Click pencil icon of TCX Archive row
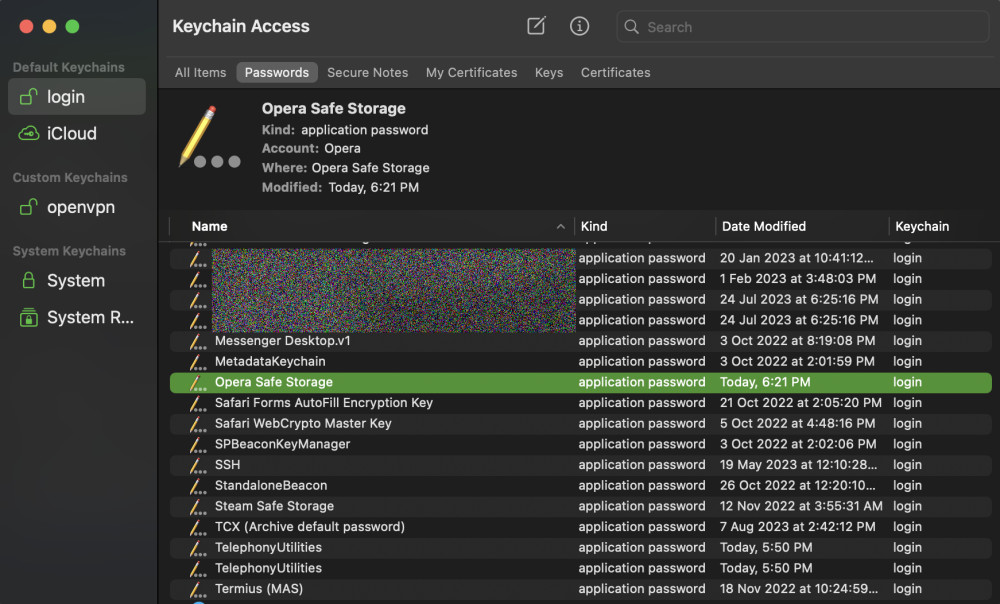1000x604 pixels. 198,527
